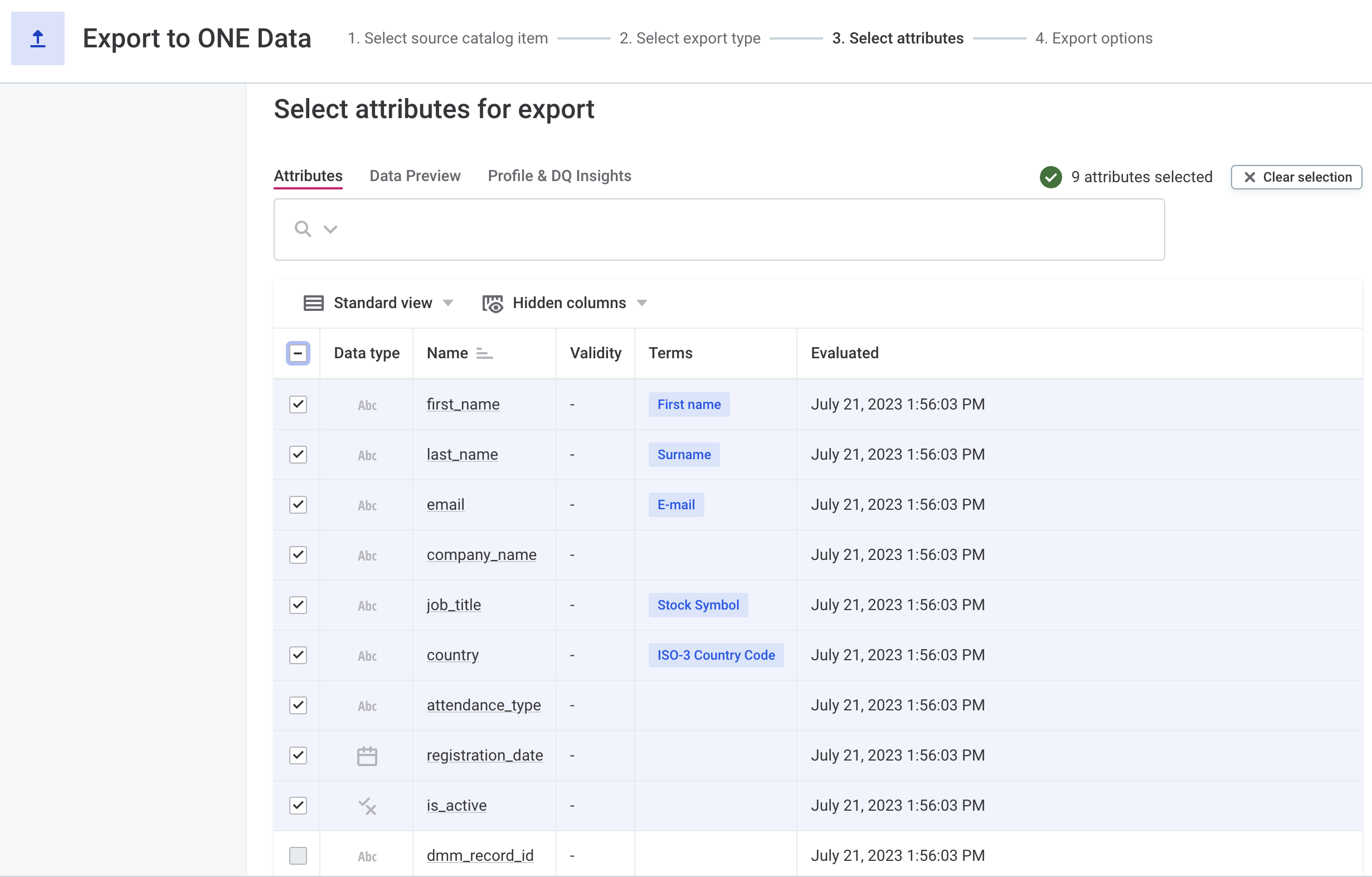
Task: Open the Hidden columns dropdown arrow
Action: [x=642, y=303]
